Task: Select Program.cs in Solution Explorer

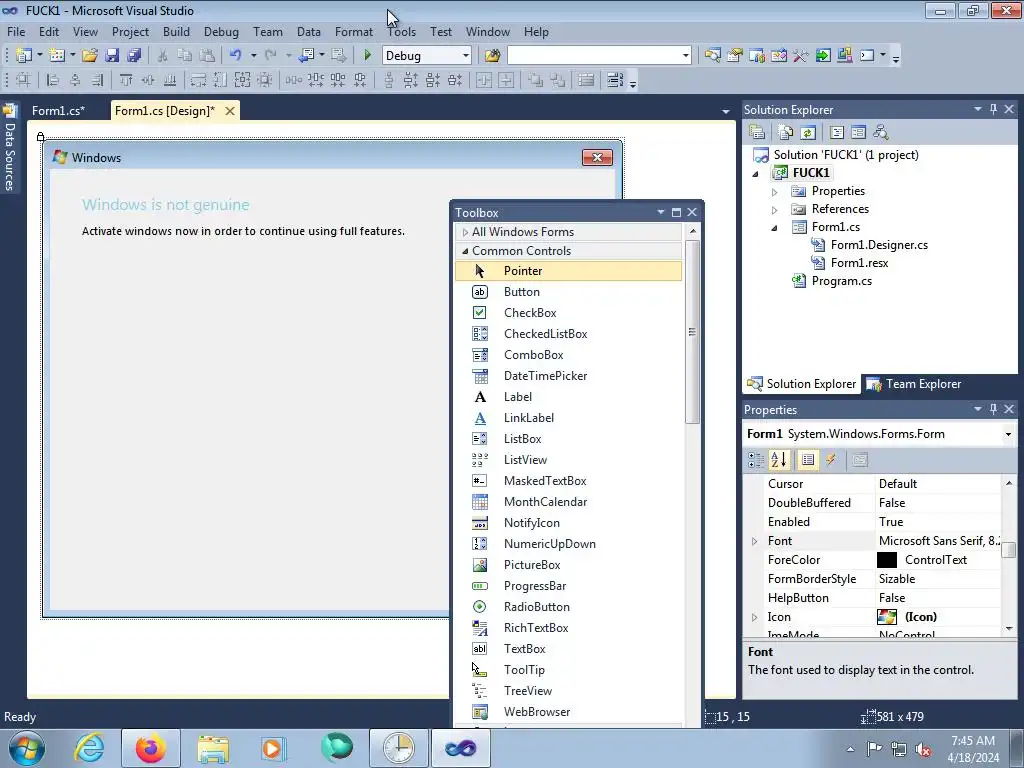Action: [841, 281]
